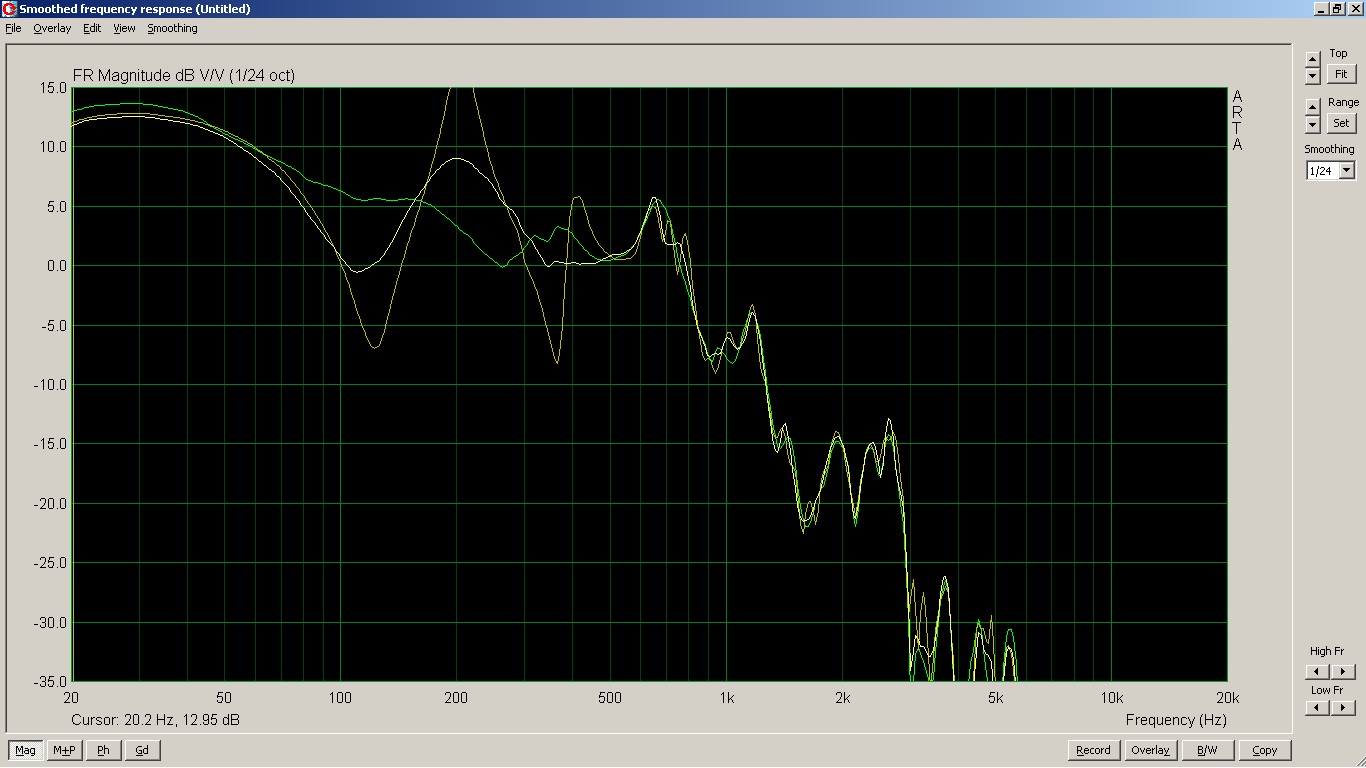This screenshot has height=768, width=1366.
Task: Shift Low Fr left arrow
Action: point(1318,708)
